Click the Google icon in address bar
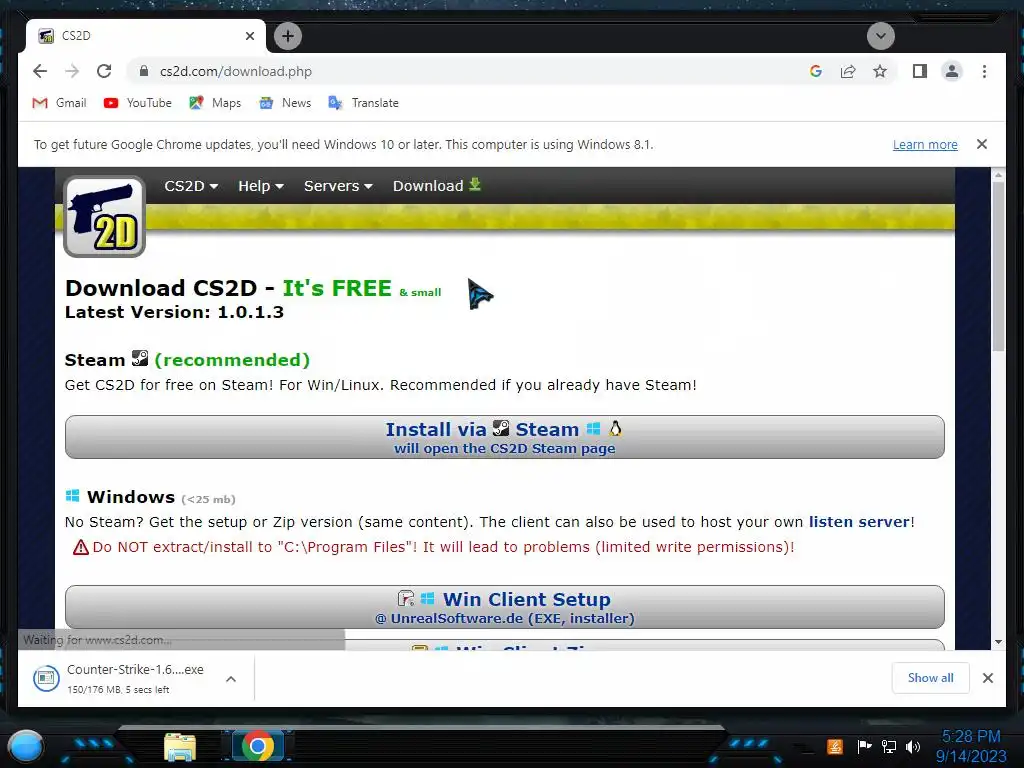This screenshot has width=1024, height=768. click(816, 71)
